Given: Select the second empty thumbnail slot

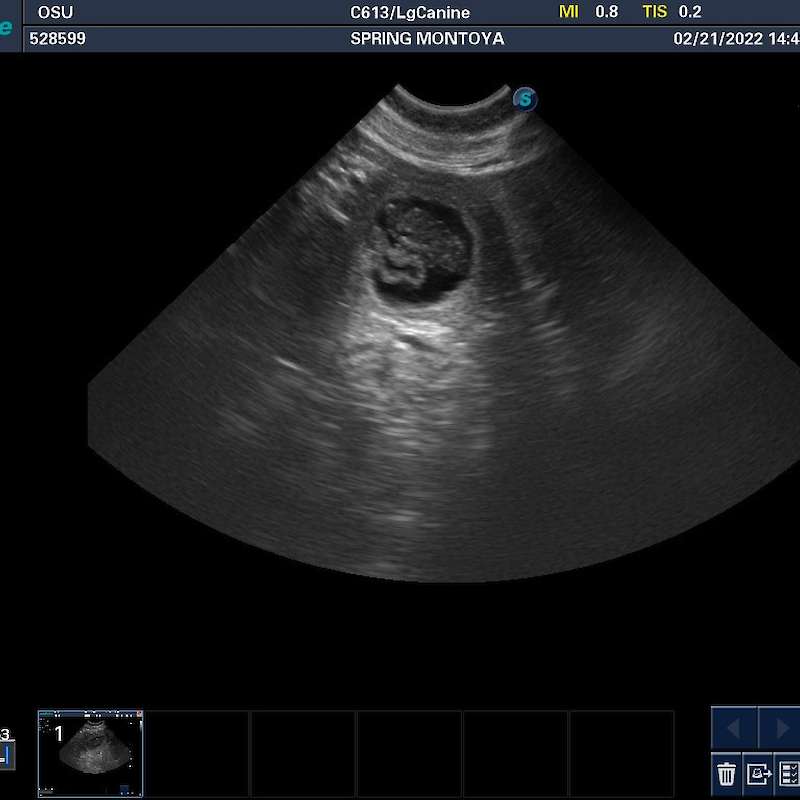Looking at the screenshot, I should (303, 753).
